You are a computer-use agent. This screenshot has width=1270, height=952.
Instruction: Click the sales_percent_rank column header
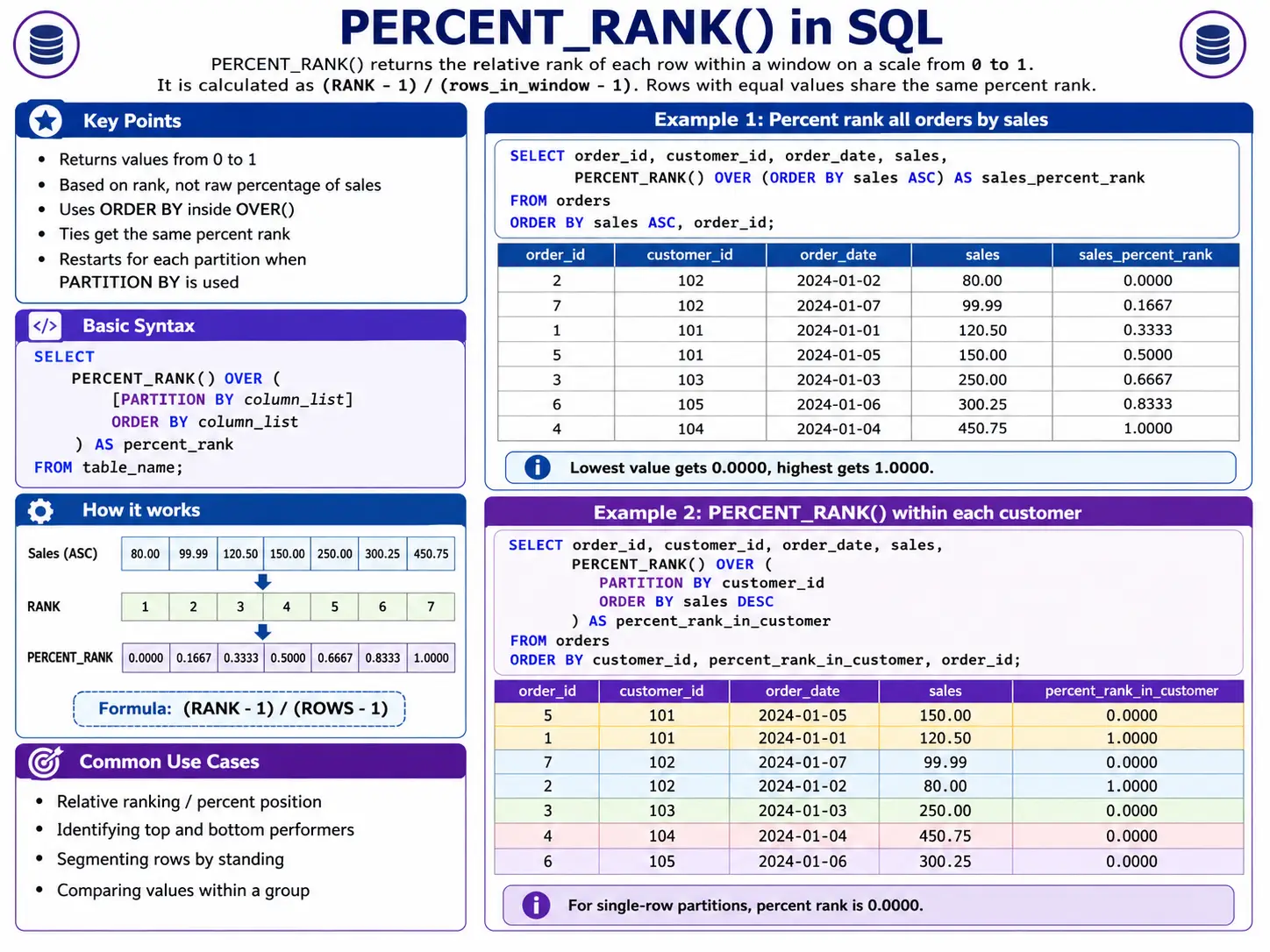(x=1145, y=255)
